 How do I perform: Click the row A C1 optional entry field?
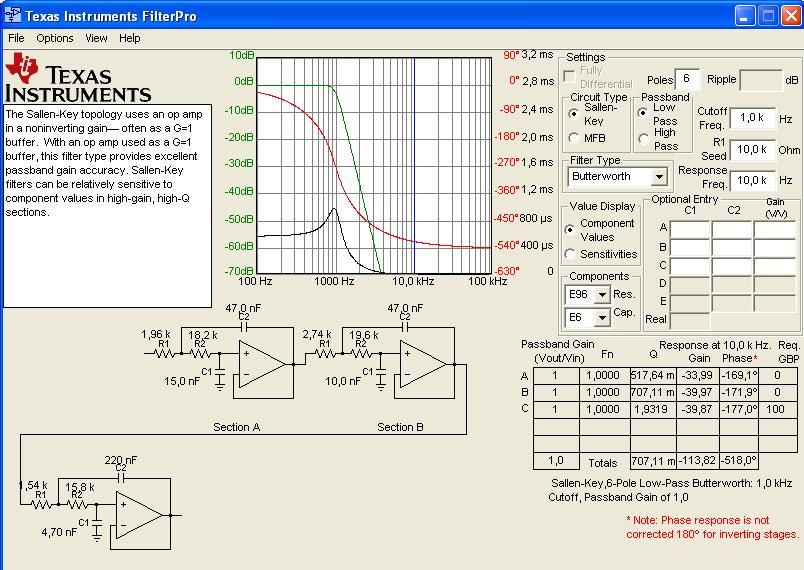(690, 230)
